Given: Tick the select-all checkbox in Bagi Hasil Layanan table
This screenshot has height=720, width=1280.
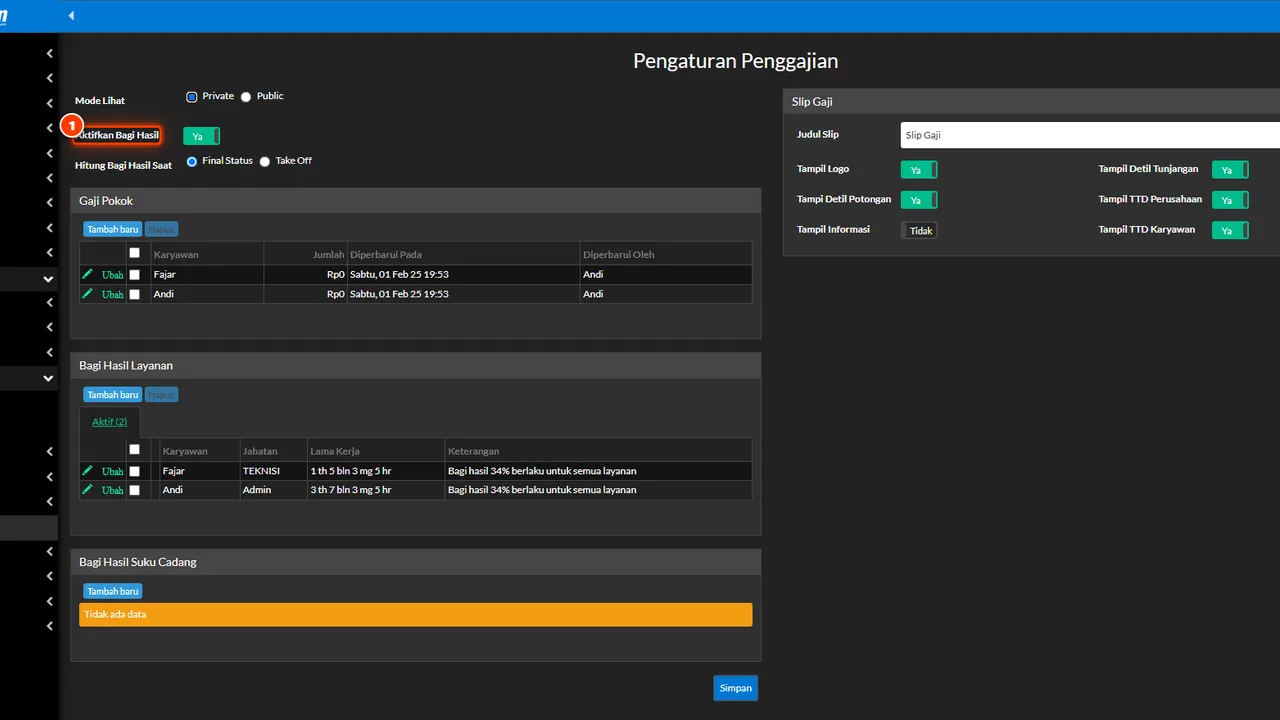Looking at the screenshot, I should point(135,449).
